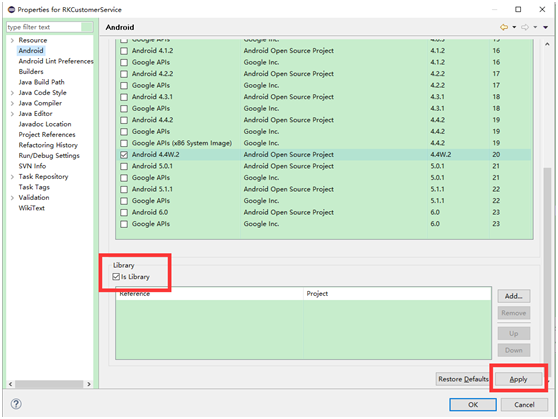
Task: Open the SVN Info page
Action: coord(32,166)
